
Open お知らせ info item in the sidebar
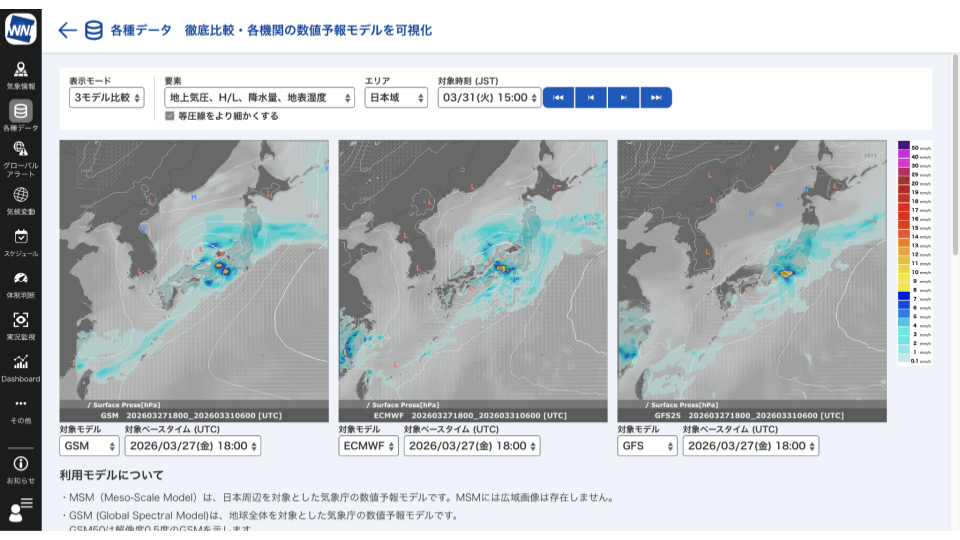point(21,469)
